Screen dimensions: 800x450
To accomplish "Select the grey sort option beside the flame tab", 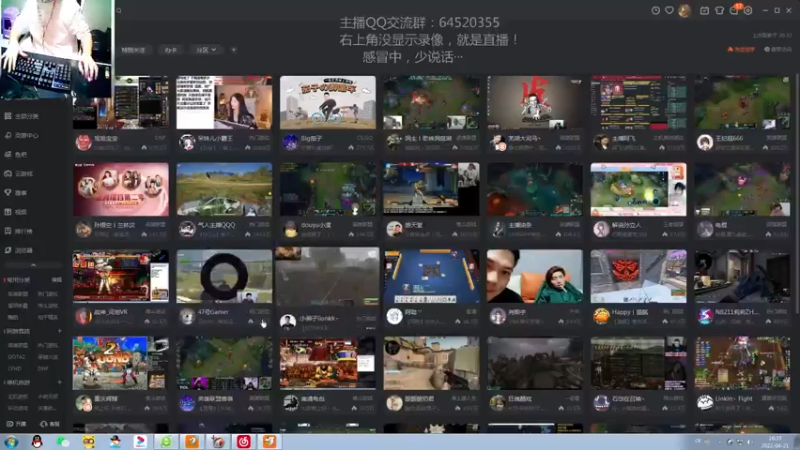I will [x=778, y=49].
